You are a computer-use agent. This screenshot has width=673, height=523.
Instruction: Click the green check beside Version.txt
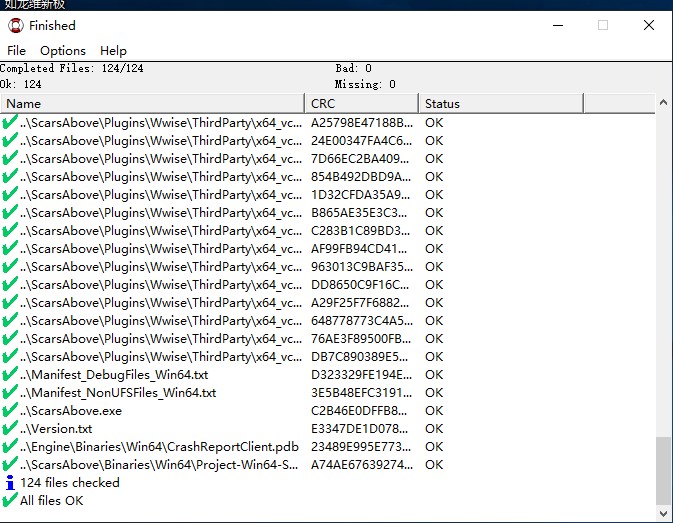9,429
